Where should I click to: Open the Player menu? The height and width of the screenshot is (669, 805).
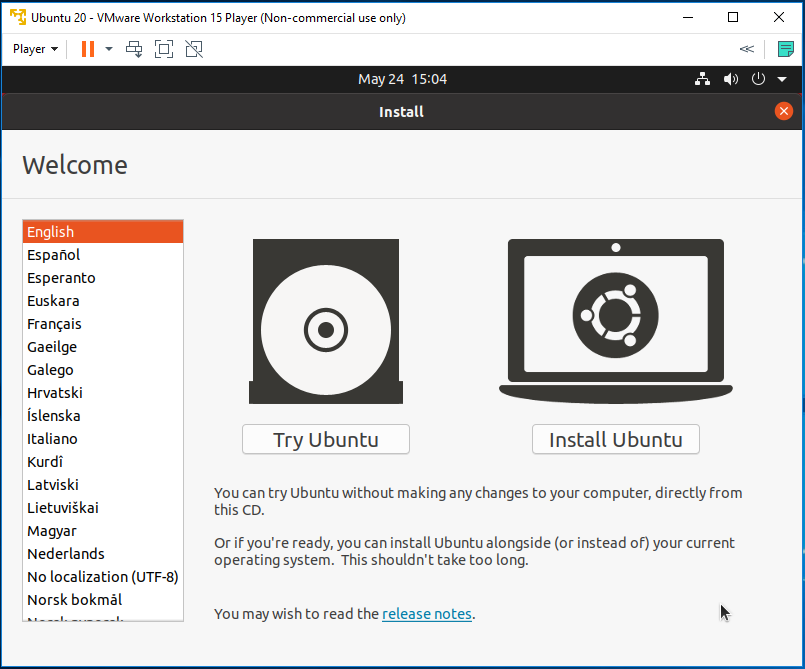coord(35,49)
